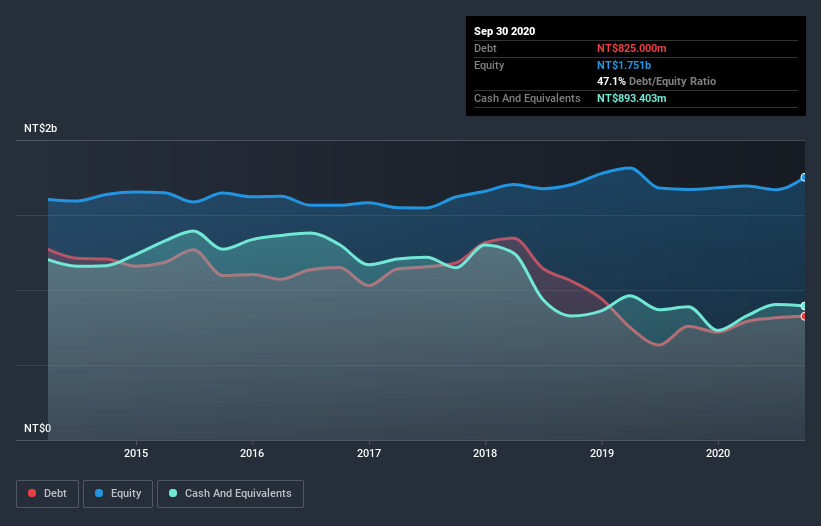Click the 2017 x-axis label
The height and width of the screenshot is (526, 821).
(369, 453)
